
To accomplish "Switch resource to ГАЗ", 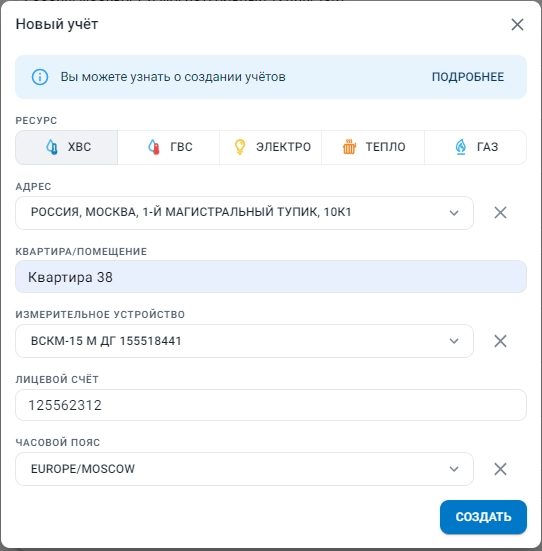I will click(x=476, y=147).
